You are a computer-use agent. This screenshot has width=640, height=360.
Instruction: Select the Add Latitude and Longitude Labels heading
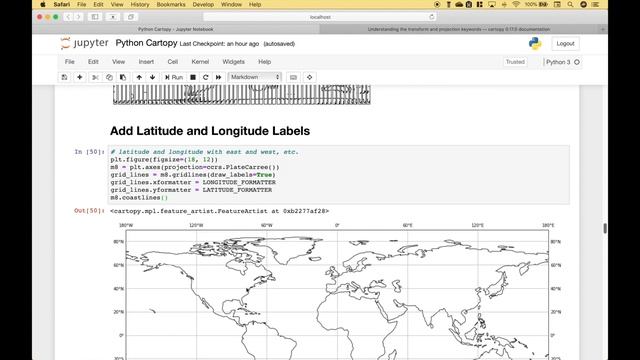[210, 131]
